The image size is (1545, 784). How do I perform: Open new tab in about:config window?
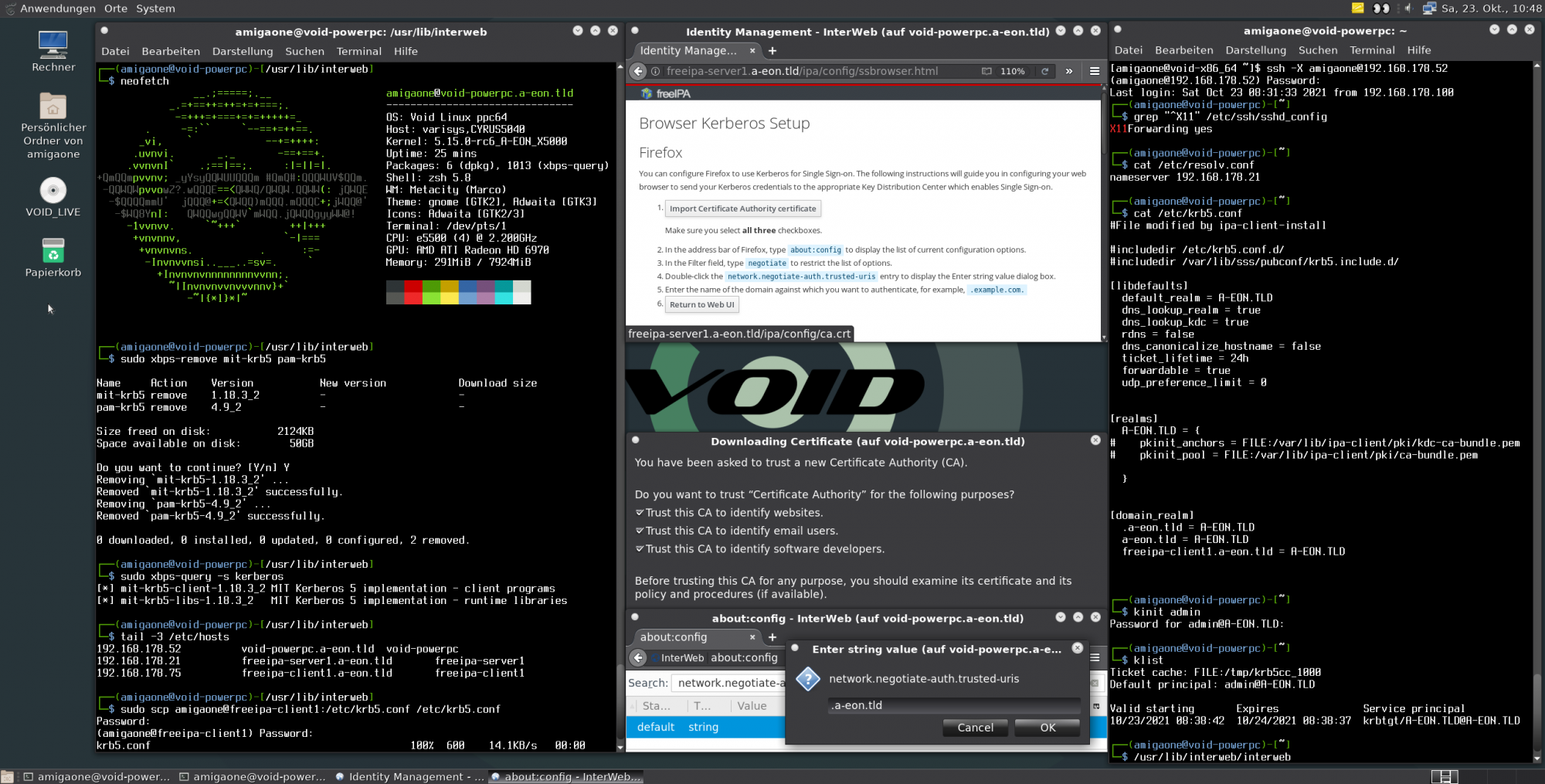[772, 637]
